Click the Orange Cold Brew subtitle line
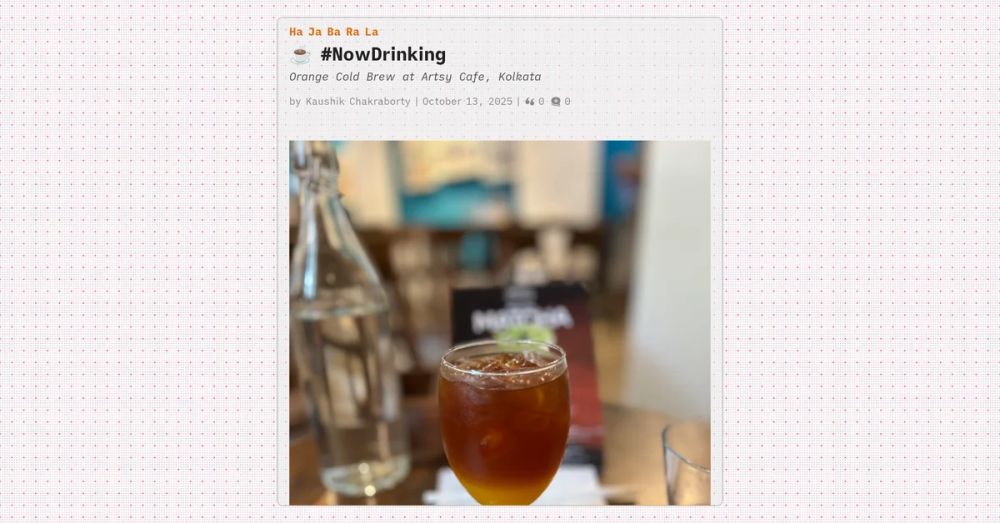Screen dimensions: 1000x523 click(x=415, y=77)
